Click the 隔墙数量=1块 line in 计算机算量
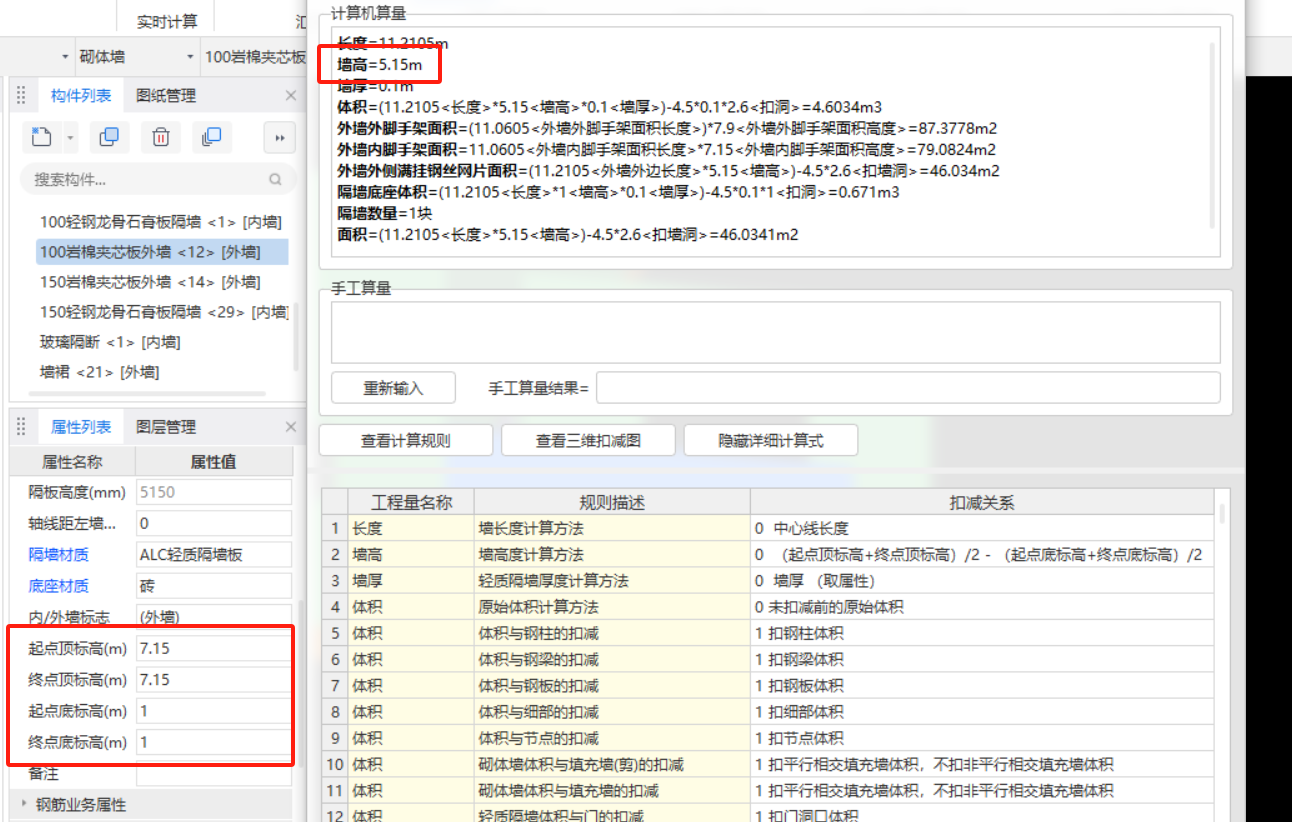 (385, 213)
